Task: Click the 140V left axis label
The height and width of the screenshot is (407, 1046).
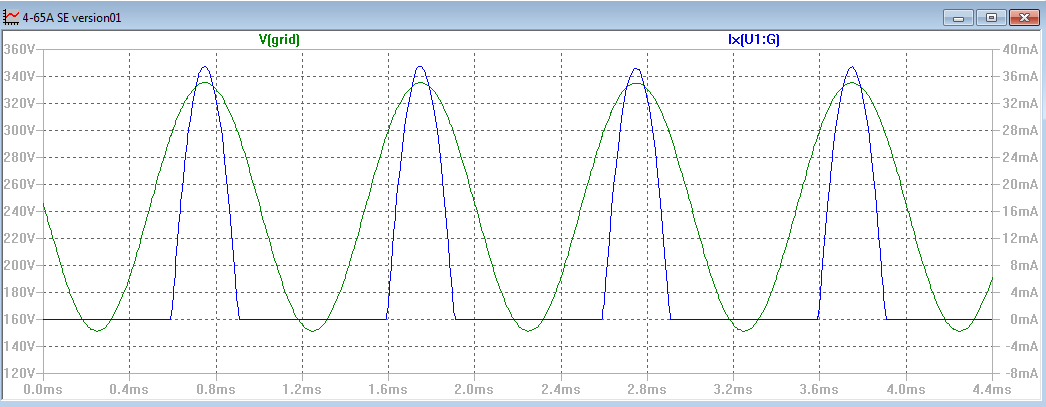Action: pos(19,346)
